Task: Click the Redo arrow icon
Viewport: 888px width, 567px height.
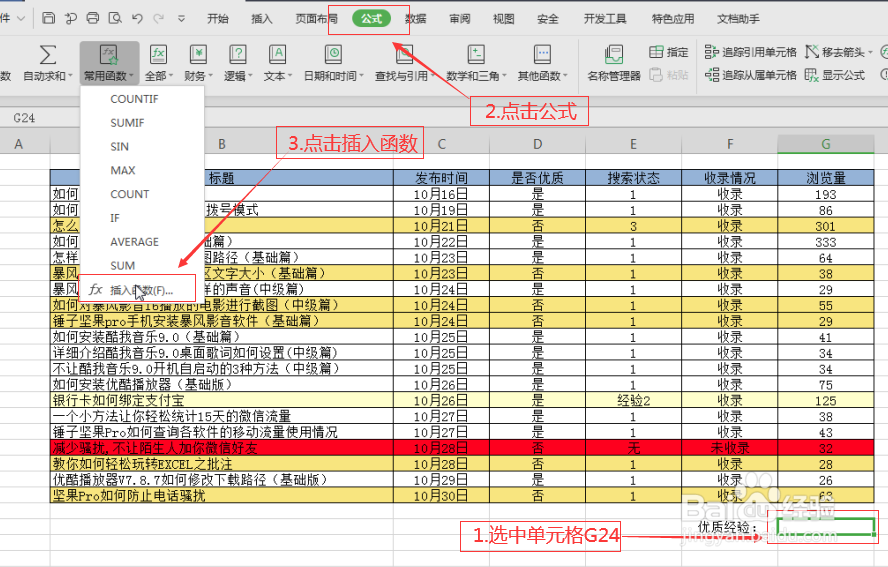Action: coord(159,18)
